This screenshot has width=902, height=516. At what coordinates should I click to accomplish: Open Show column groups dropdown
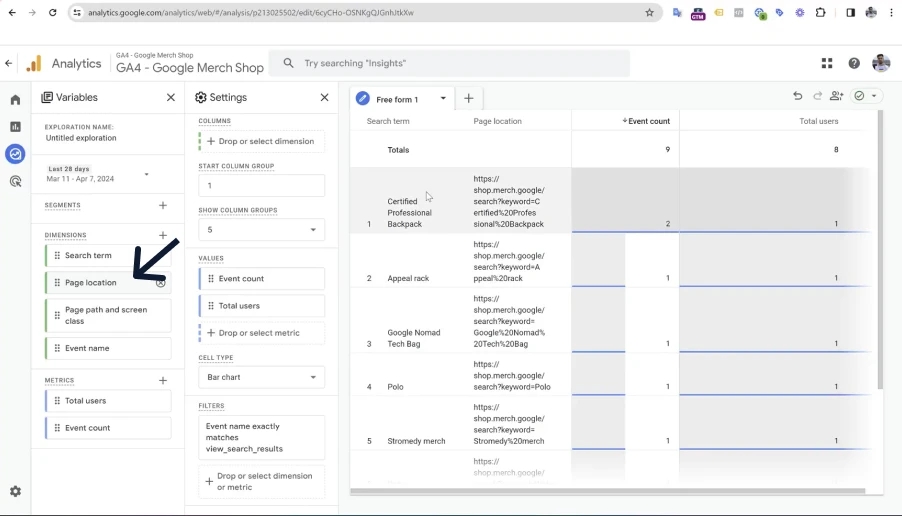point(261,230)
